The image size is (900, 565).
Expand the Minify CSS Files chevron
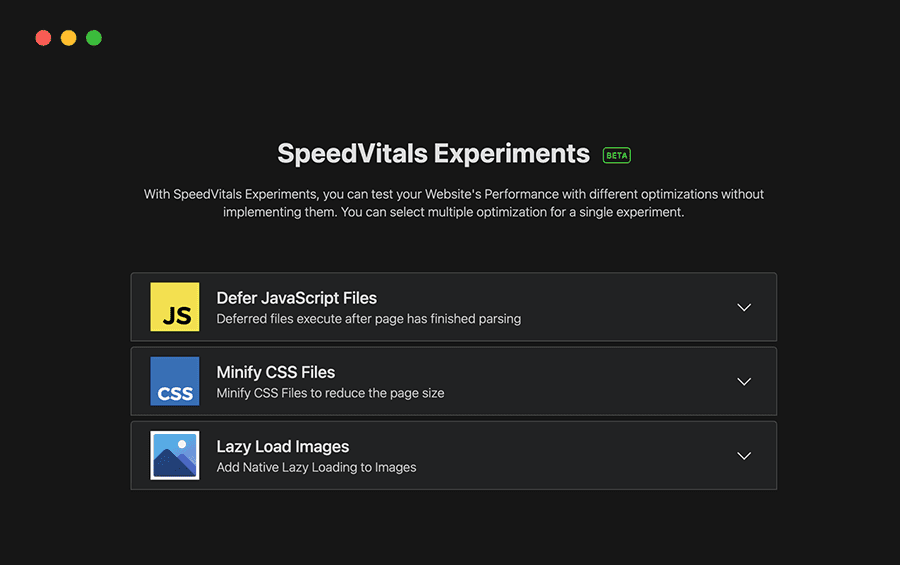coord(744,381)
